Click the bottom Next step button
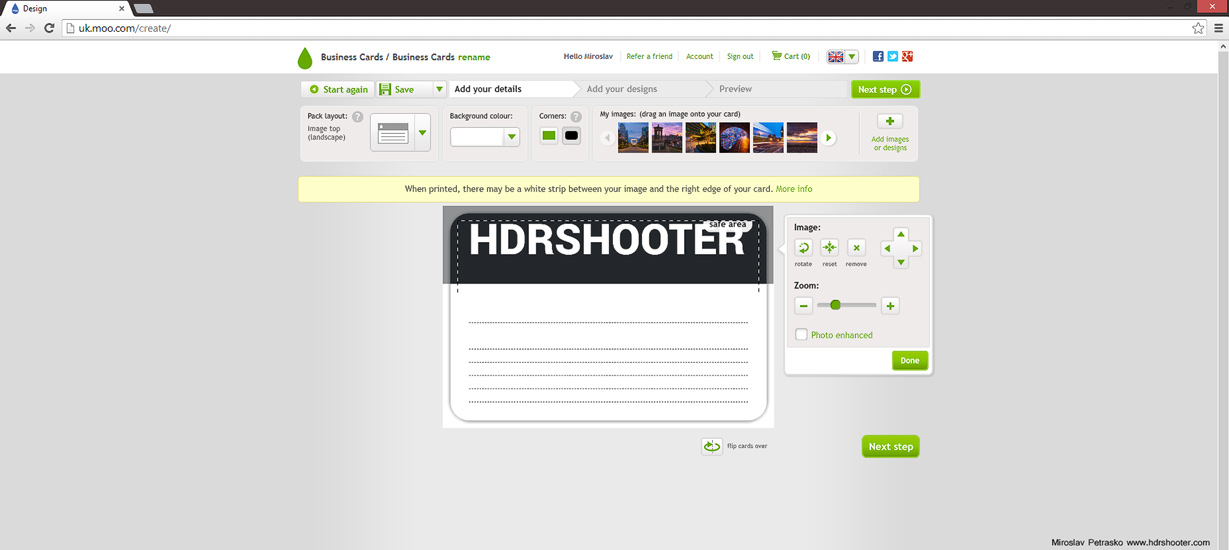This screenshot has height=550, width=1229. click(x=890, y=446)
